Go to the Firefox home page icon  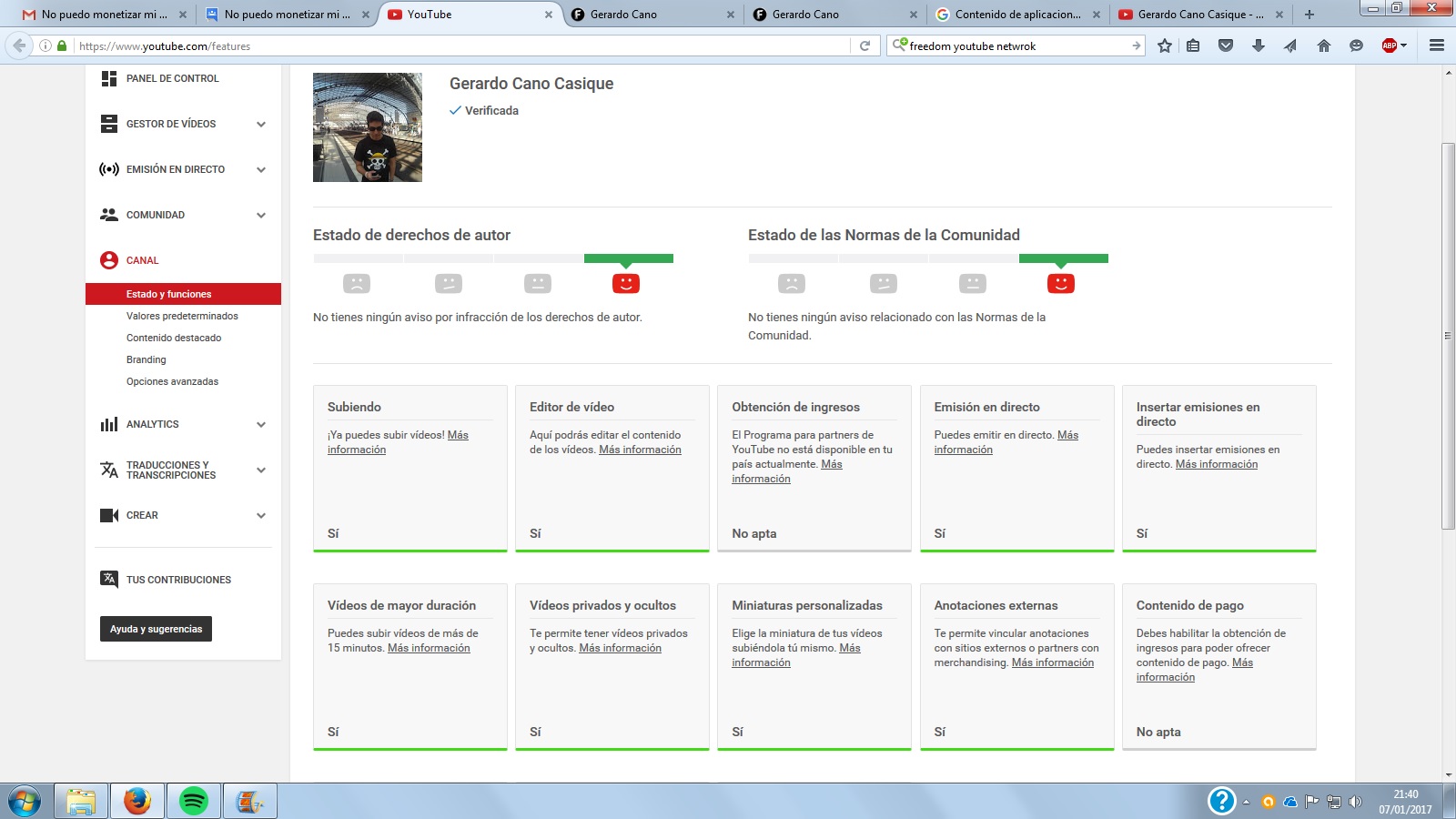pos(1324,45)
